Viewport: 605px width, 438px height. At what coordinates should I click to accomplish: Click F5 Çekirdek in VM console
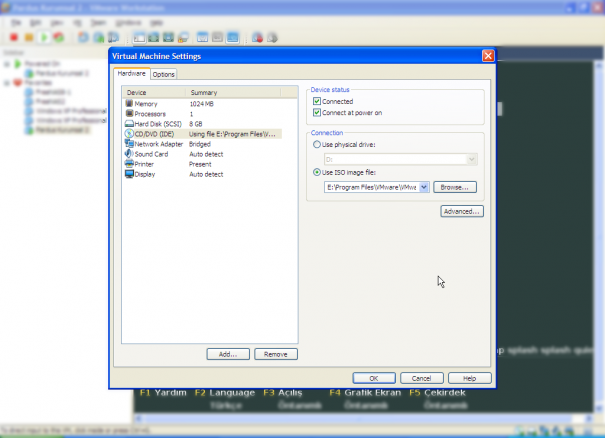pos(438,392)
